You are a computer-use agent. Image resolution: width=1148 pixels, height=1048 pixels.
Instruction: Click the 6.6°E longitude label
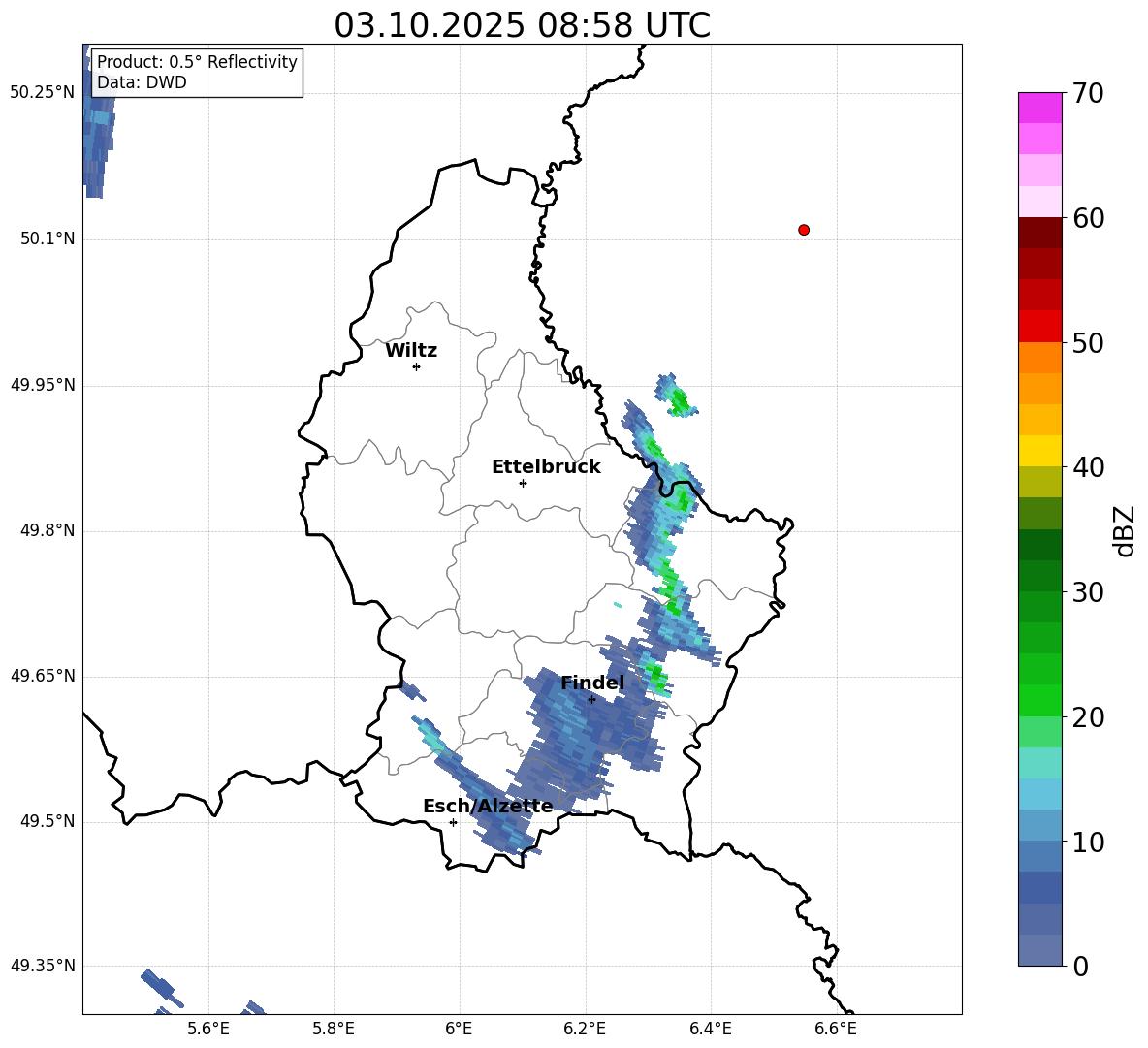point(836,1029)
